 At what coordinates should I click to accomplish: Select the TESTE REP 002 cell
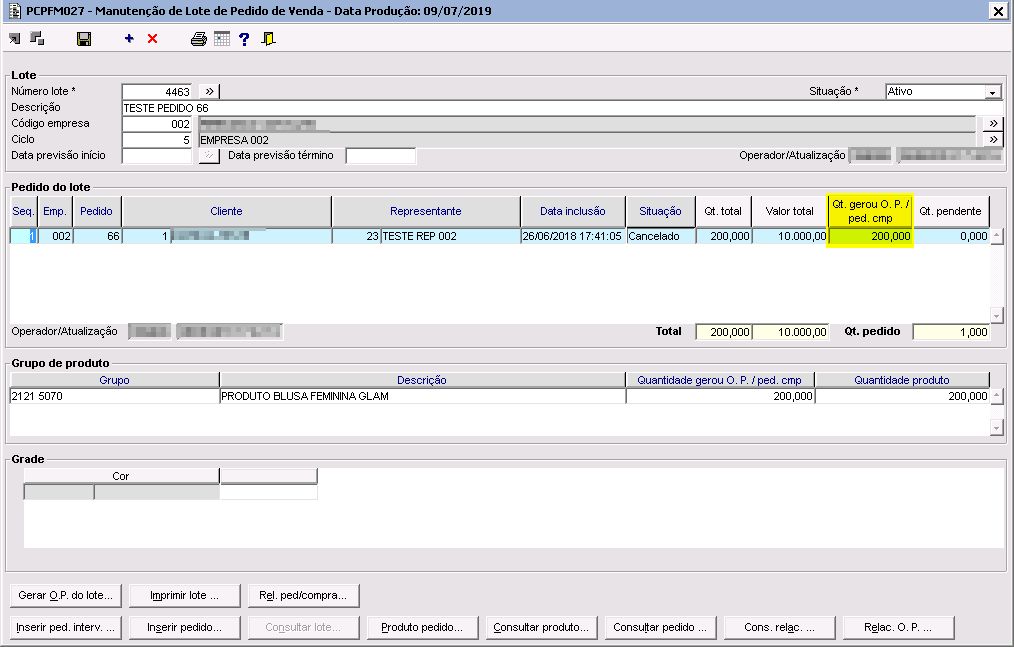click(x=451, y=236)
